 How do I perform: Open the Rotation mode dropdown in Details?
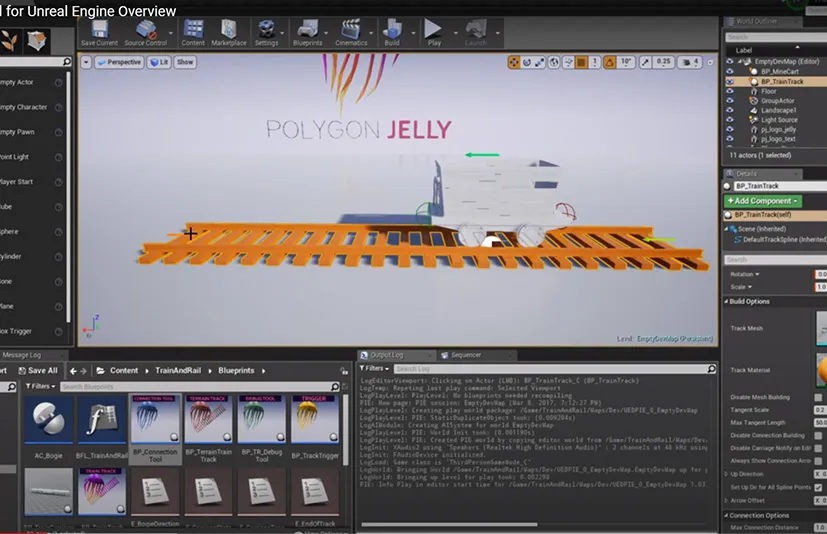[745, 274]
